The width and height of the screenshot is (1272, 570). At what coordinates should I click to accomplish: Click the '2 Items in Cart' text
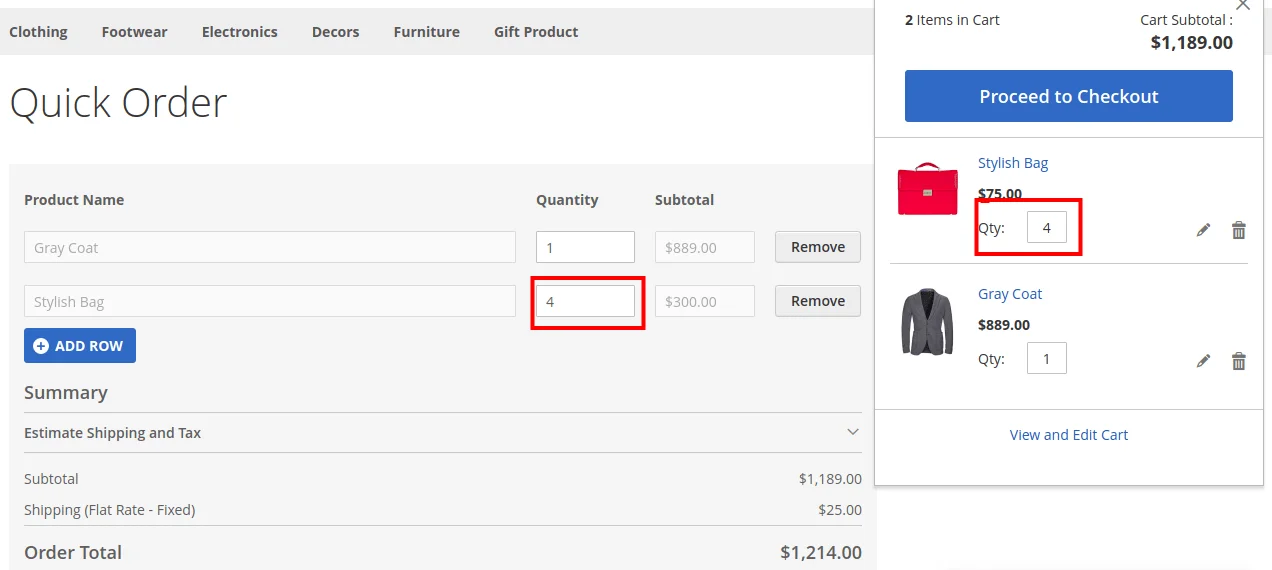click(x=952, y=20)
